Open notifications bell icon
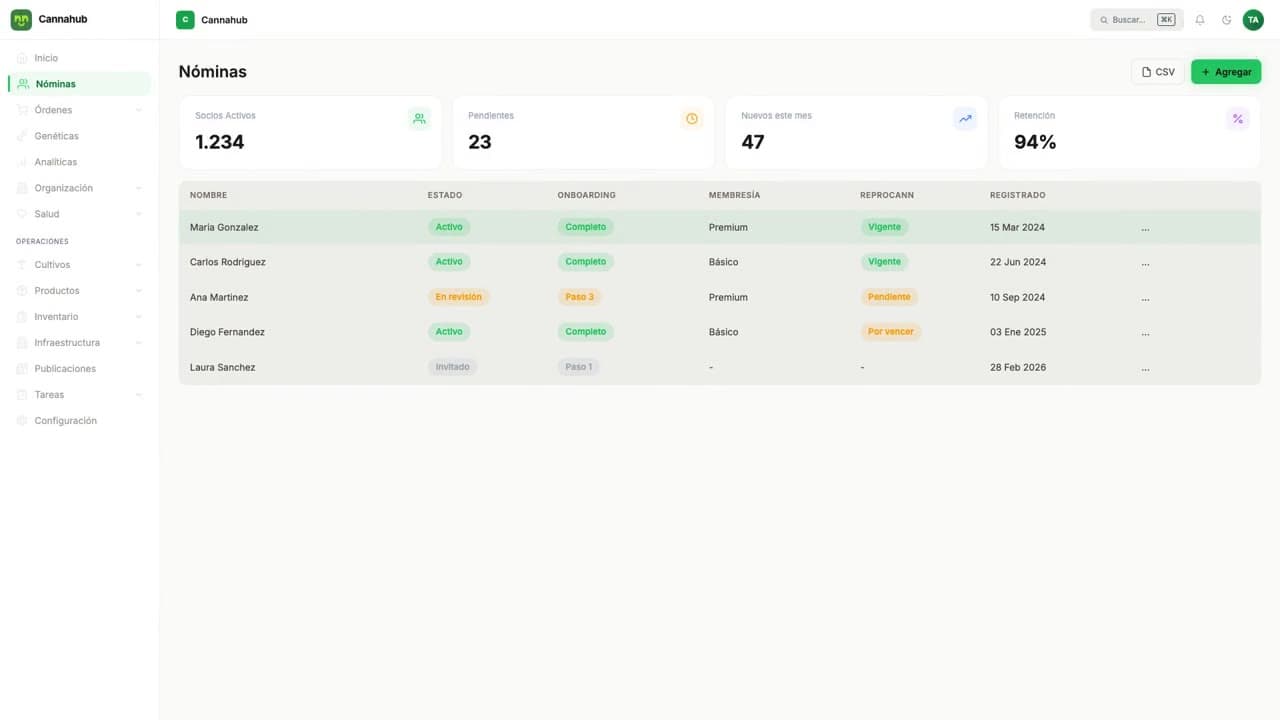This screenshot has height=720, width=1280. click(1200, 20)
